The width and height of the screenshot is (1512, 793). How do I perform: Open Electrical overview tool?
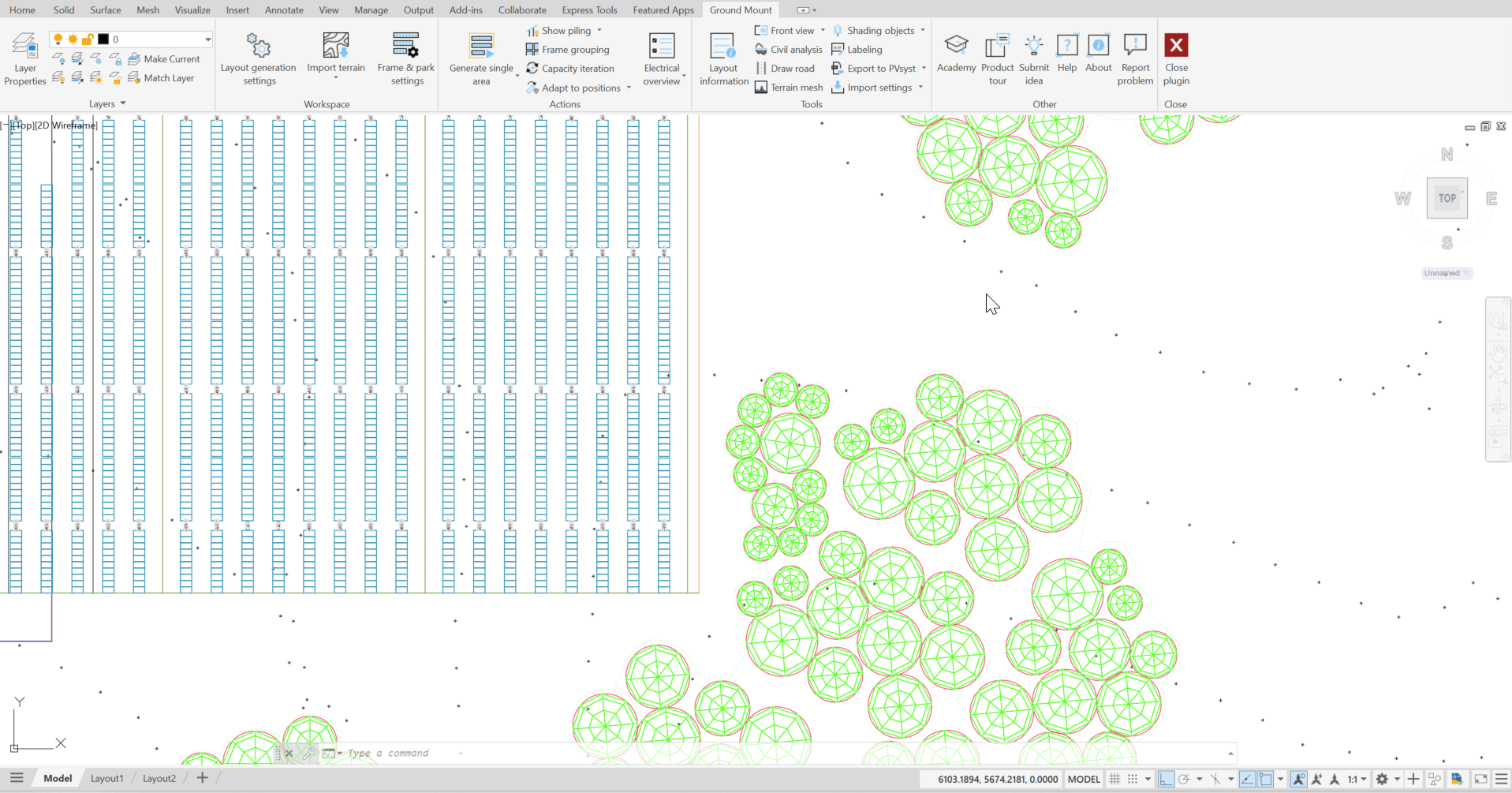662,59
